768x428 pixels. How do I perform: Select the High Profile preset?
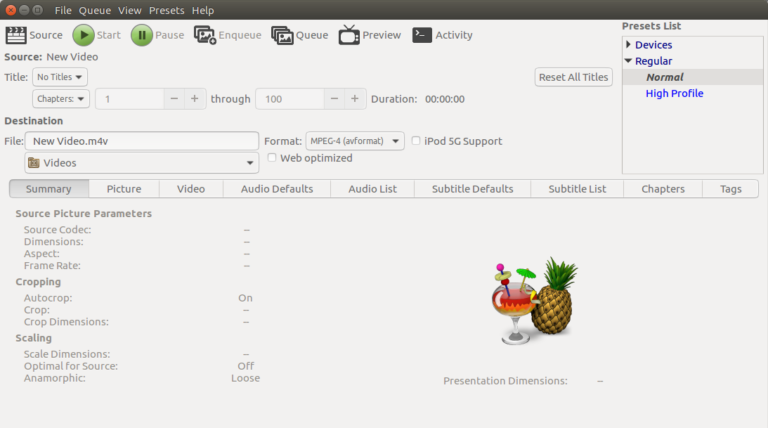point(674,93)
